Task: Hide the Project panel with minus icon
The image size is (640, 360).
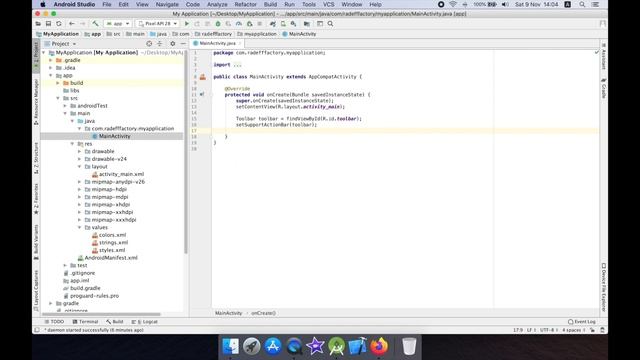Action: pyautogui.click(x=183, y=43)
